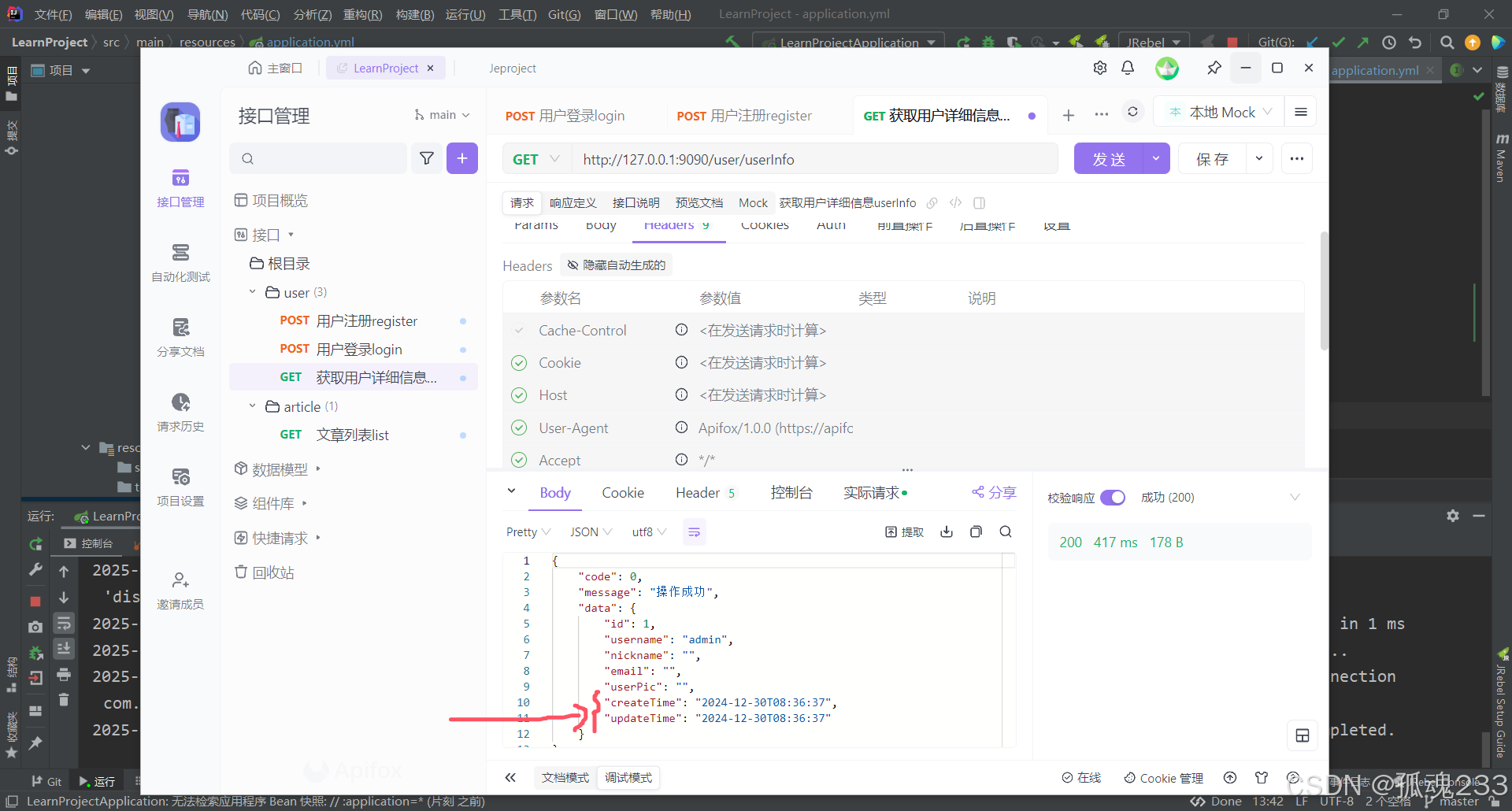Open the 控制台 response tab
Viewport: 1512px width, 811px height.
(x=791, y=493)
